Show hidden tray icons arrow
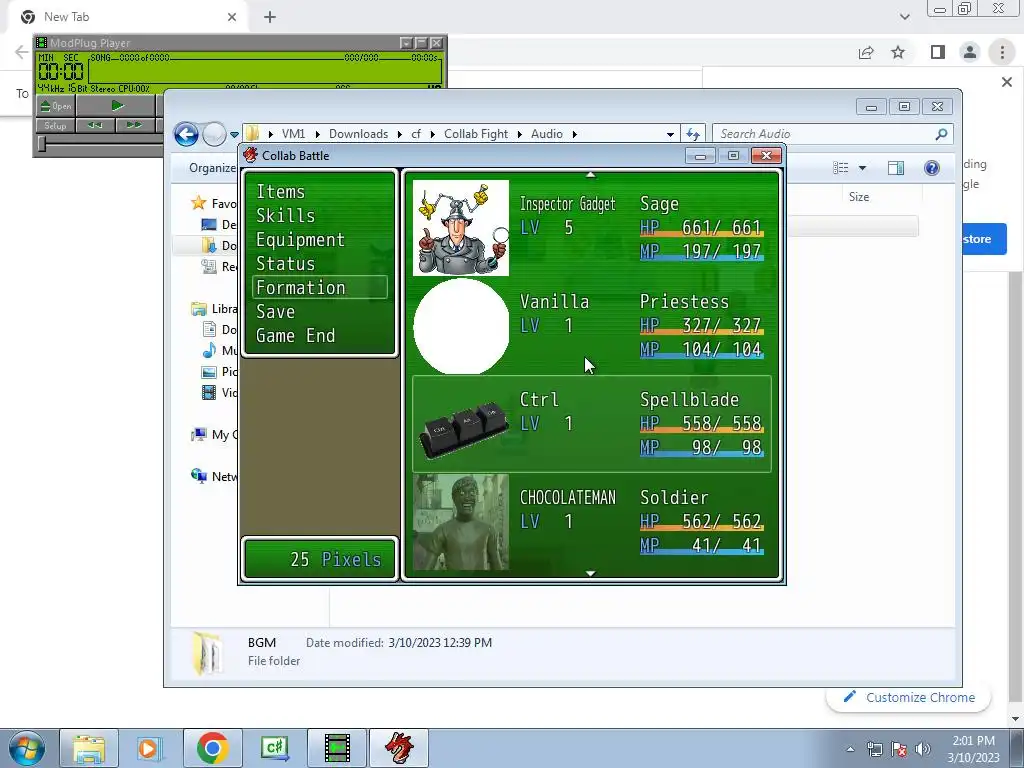The image size is (1024, 768). (x=850, y=749)
